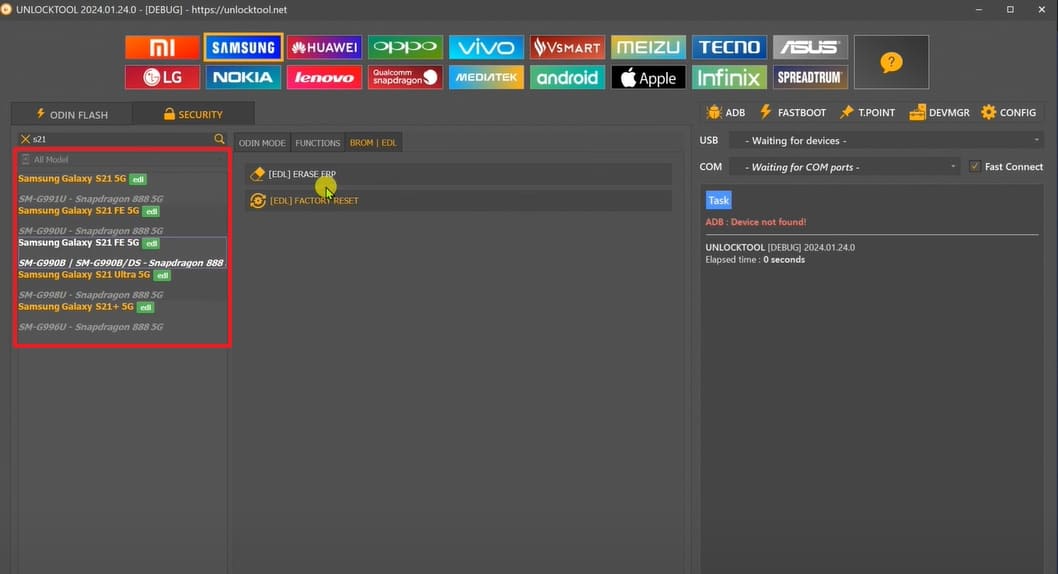
Task: Open the BROM | EDL tab
Action: click(373, 143)
